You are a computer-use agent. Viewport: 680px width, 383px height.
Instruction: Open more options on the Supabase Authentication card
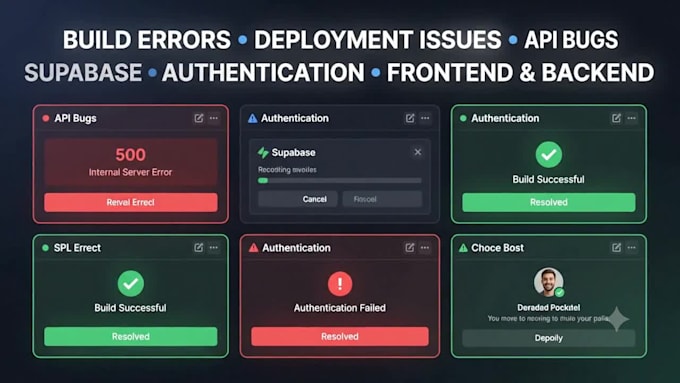(x=425, y=118)
